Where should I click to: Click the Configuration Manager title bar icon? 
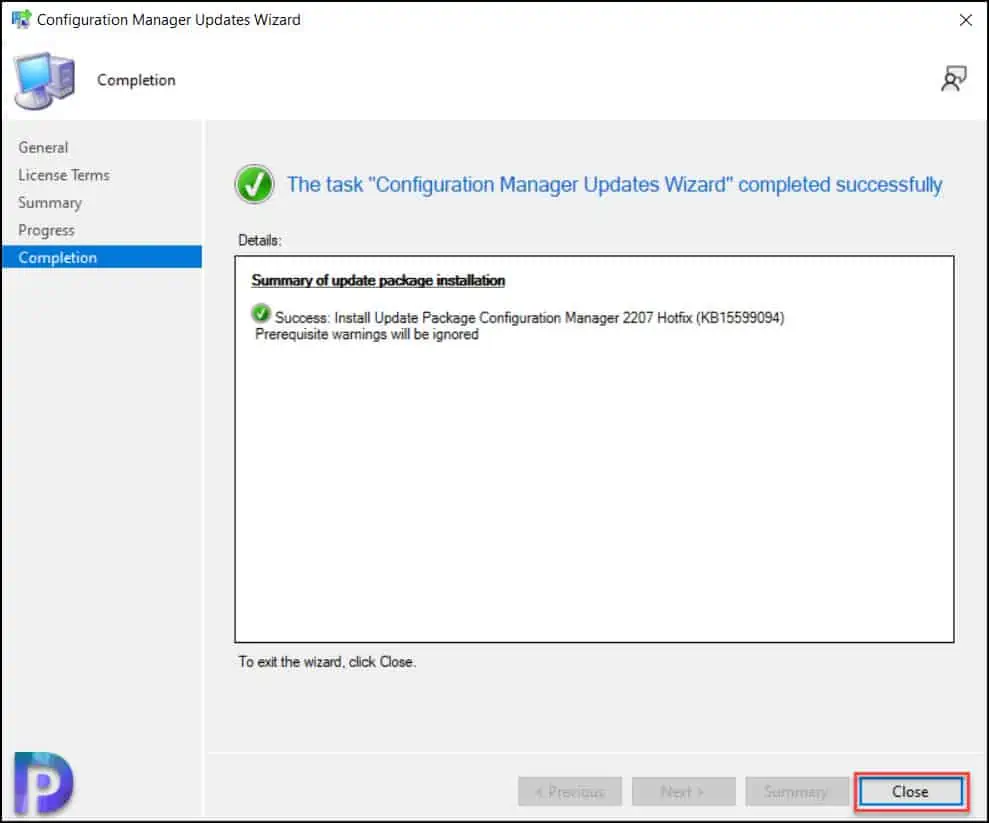pyautogui.click(x=21, y=19)
